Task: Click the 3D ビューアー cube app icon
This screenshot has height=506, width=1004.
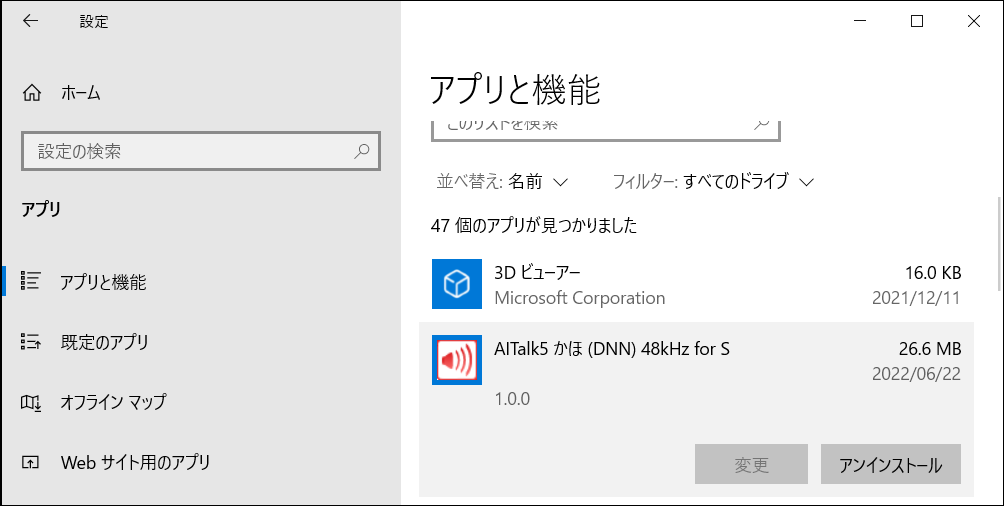Action: [x=457, y=284]
